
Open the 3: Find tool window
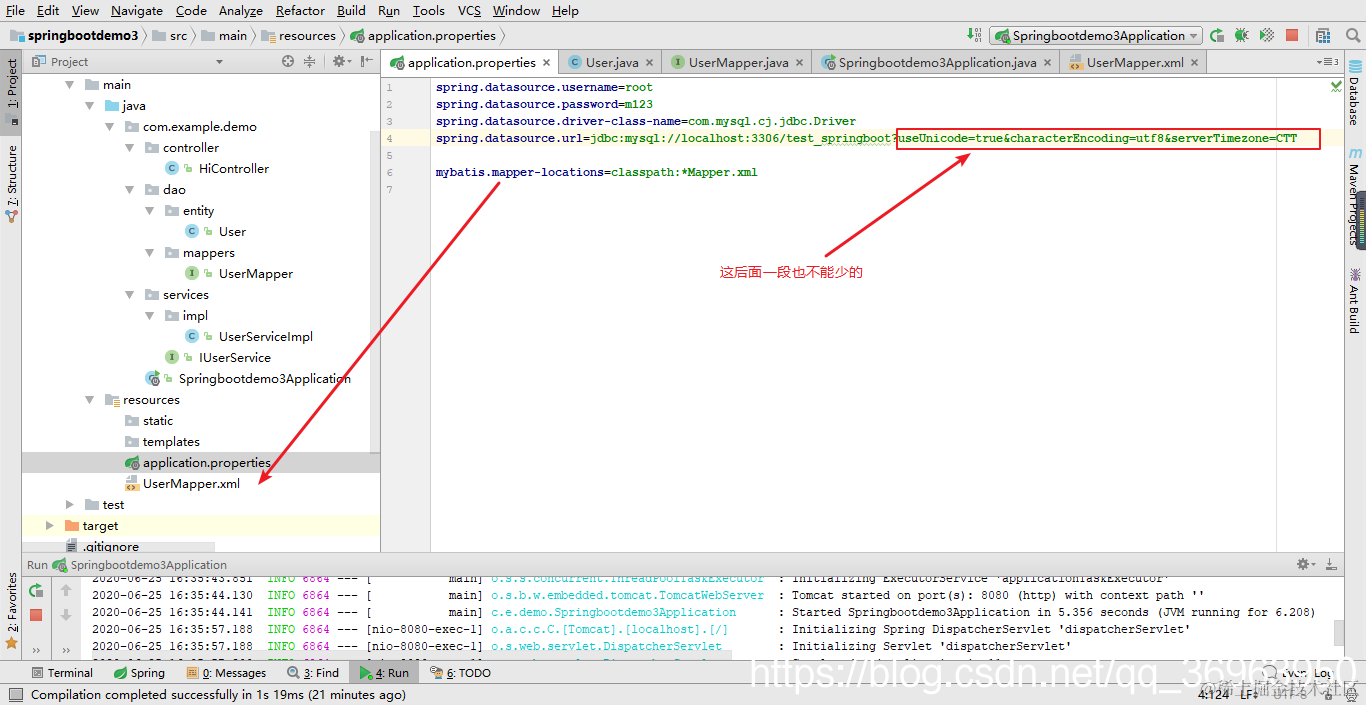pos(314,673)
